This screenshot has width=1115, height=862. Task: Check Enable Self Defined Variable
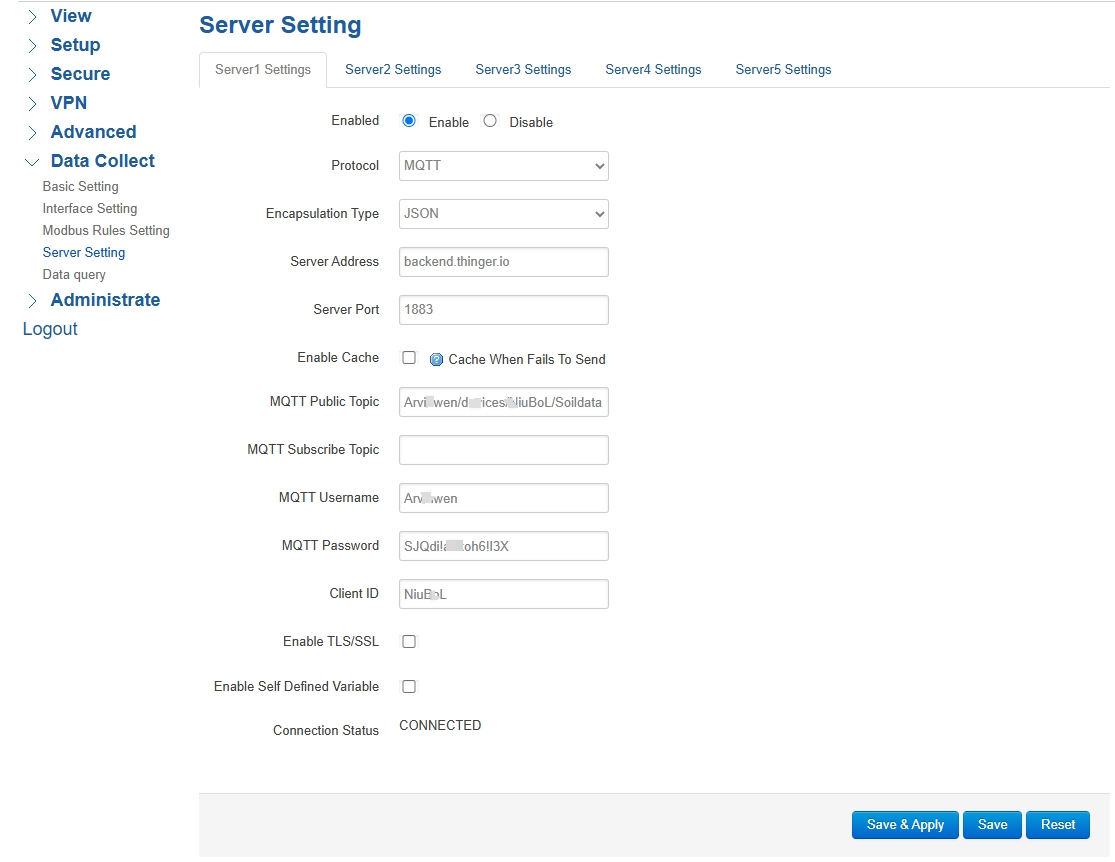pos(409,686)
